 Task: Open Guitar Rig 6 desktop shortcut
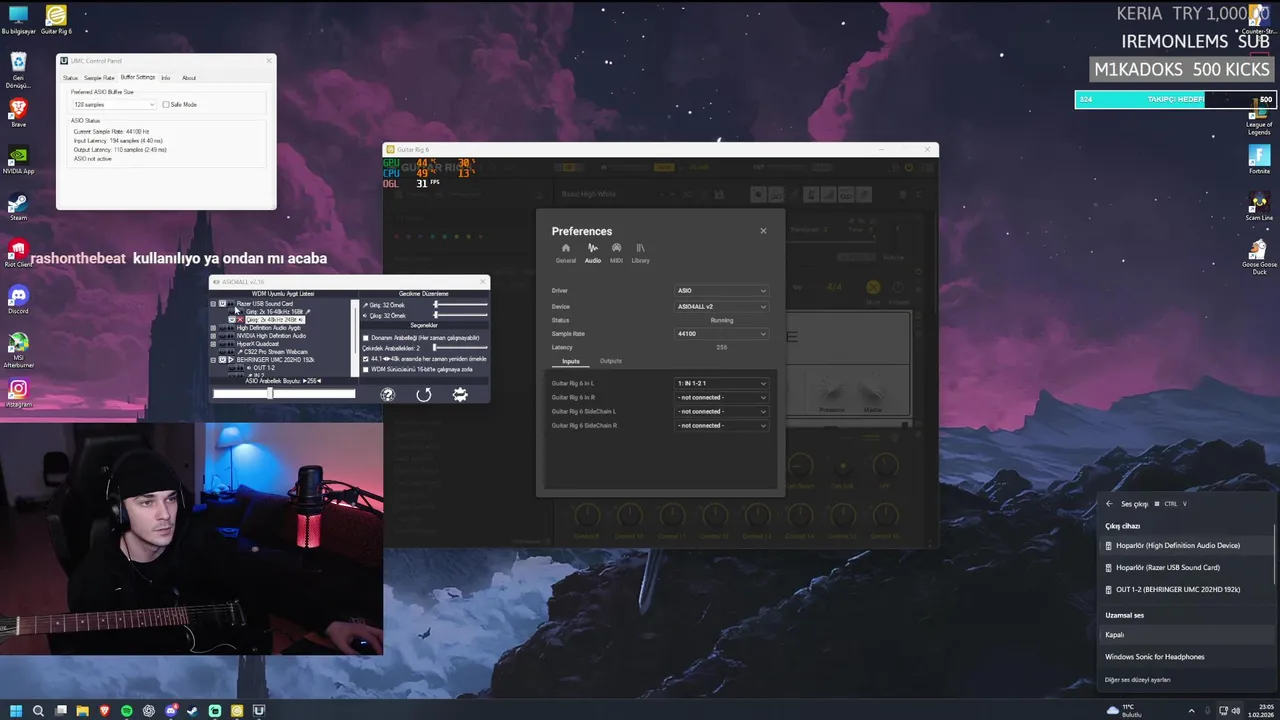pyautogui.click(x=56, y=20)
